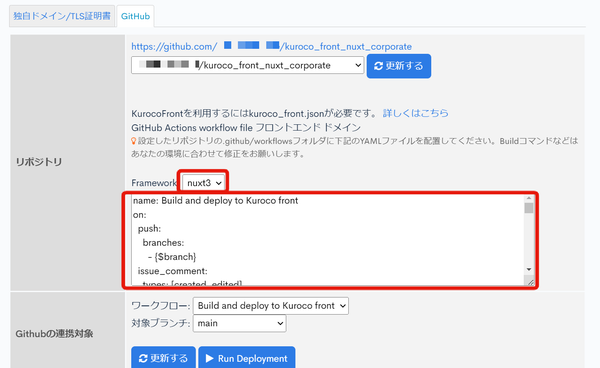
Task: Click the リポジトリ row label
Action: tap(39, 162)
